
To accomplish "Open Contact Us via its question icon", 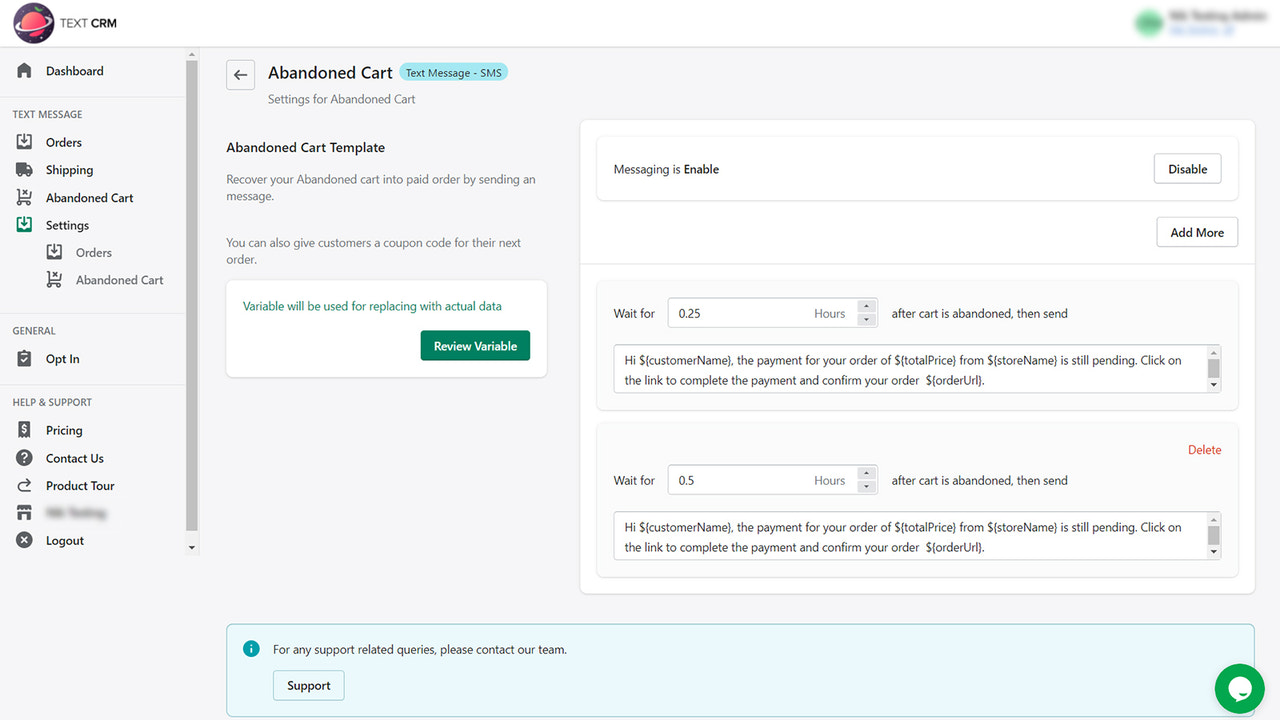I will coord(24,457).
